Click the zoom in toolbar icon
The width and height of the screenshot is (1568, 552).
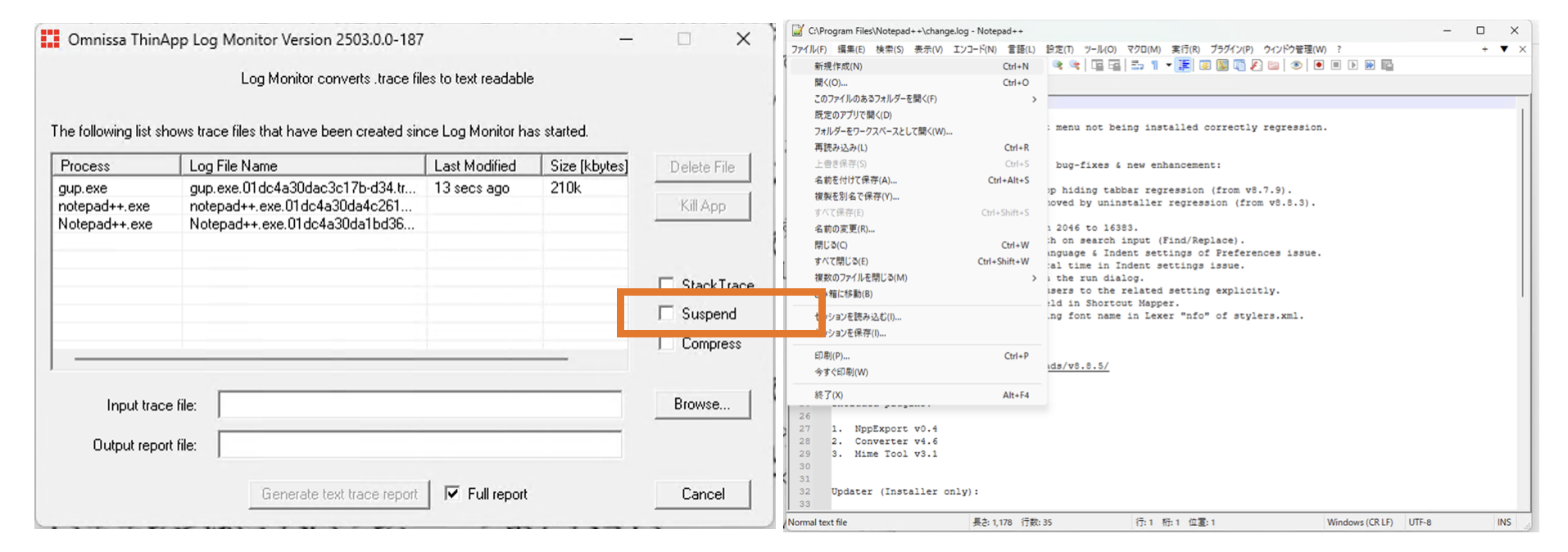click(x=1058, y=66)
